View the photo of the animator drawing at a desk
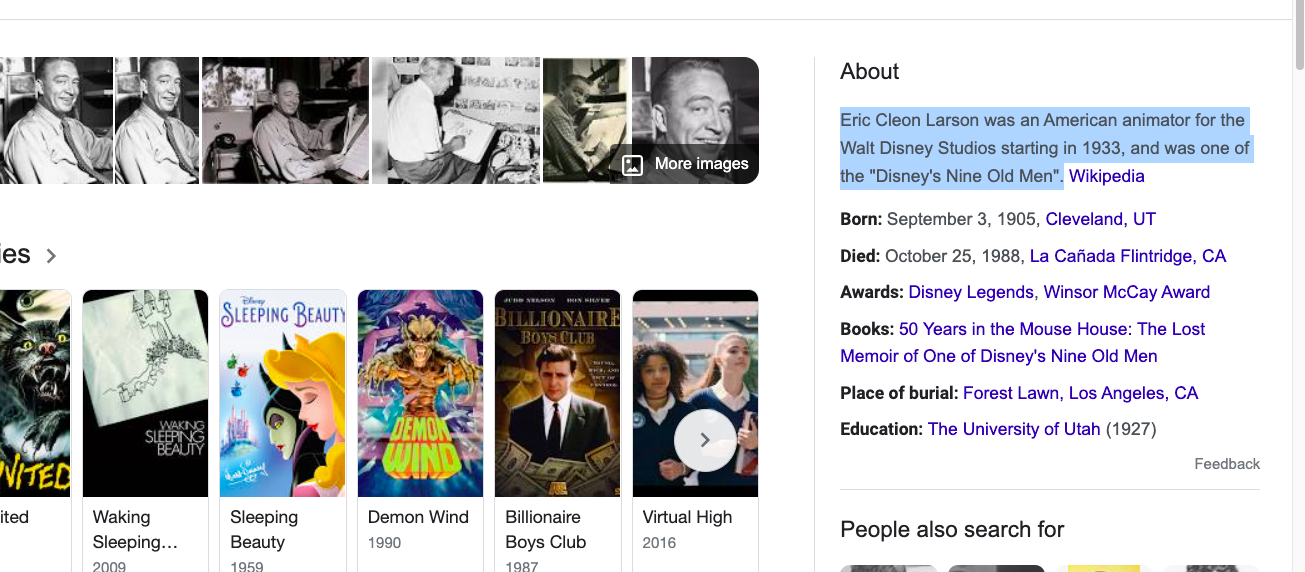 456,120
